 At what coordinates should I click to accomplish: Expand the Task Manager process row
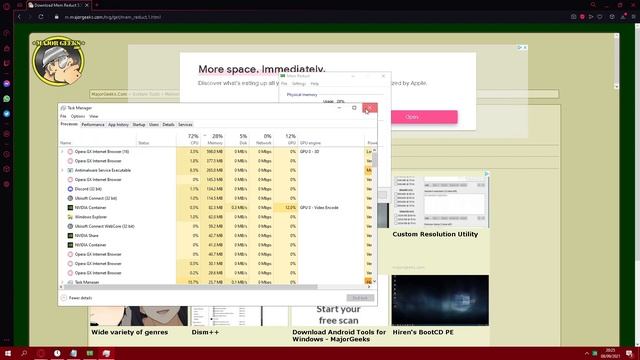[x=62, y=282]
